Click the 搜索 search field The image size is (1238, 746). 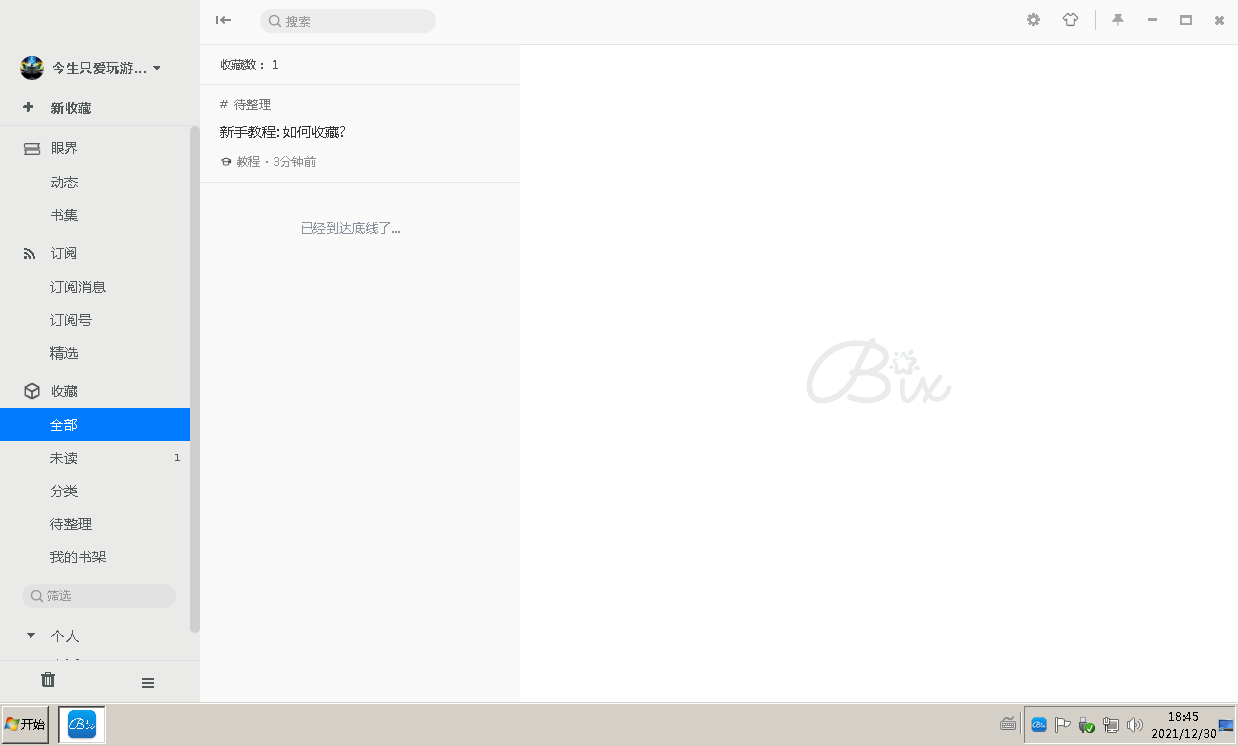(348, 21)
